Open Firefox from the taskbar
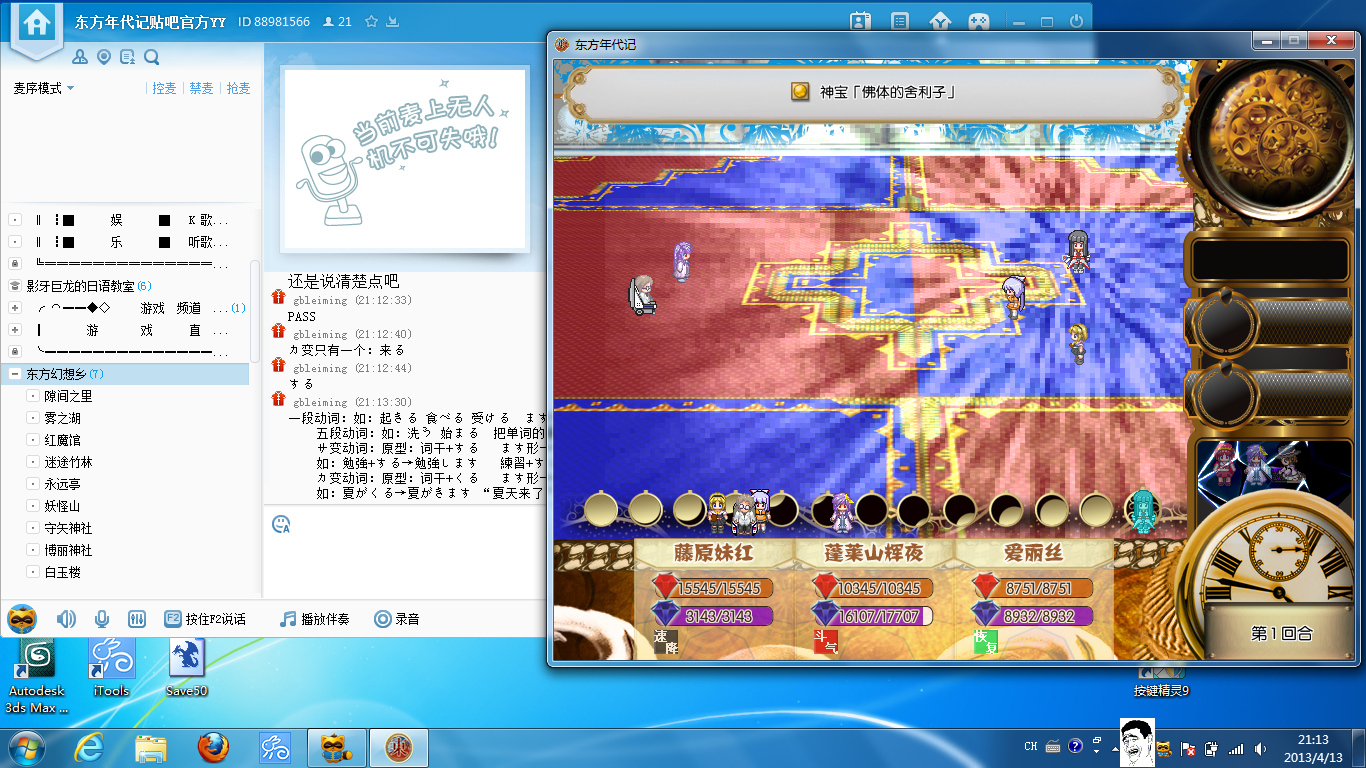This screenshot has height=768, width=1366. (212, 747)
